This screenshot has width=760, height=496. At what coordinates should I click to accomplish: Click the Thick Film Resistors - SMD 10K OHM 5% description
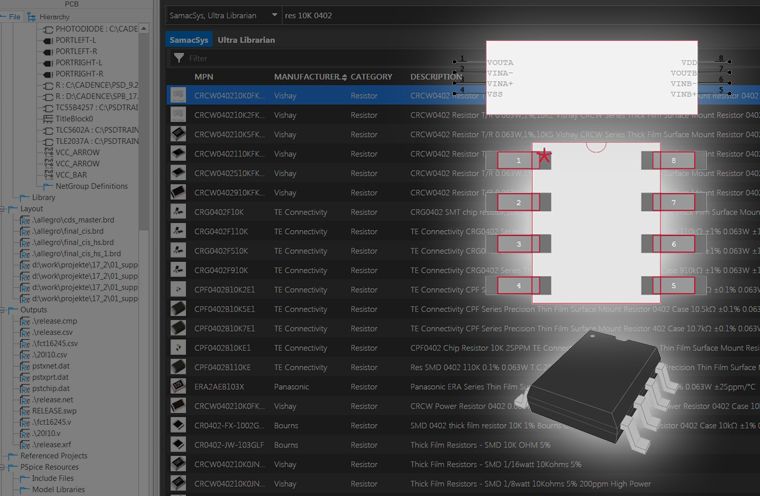(x=480, y=445)
